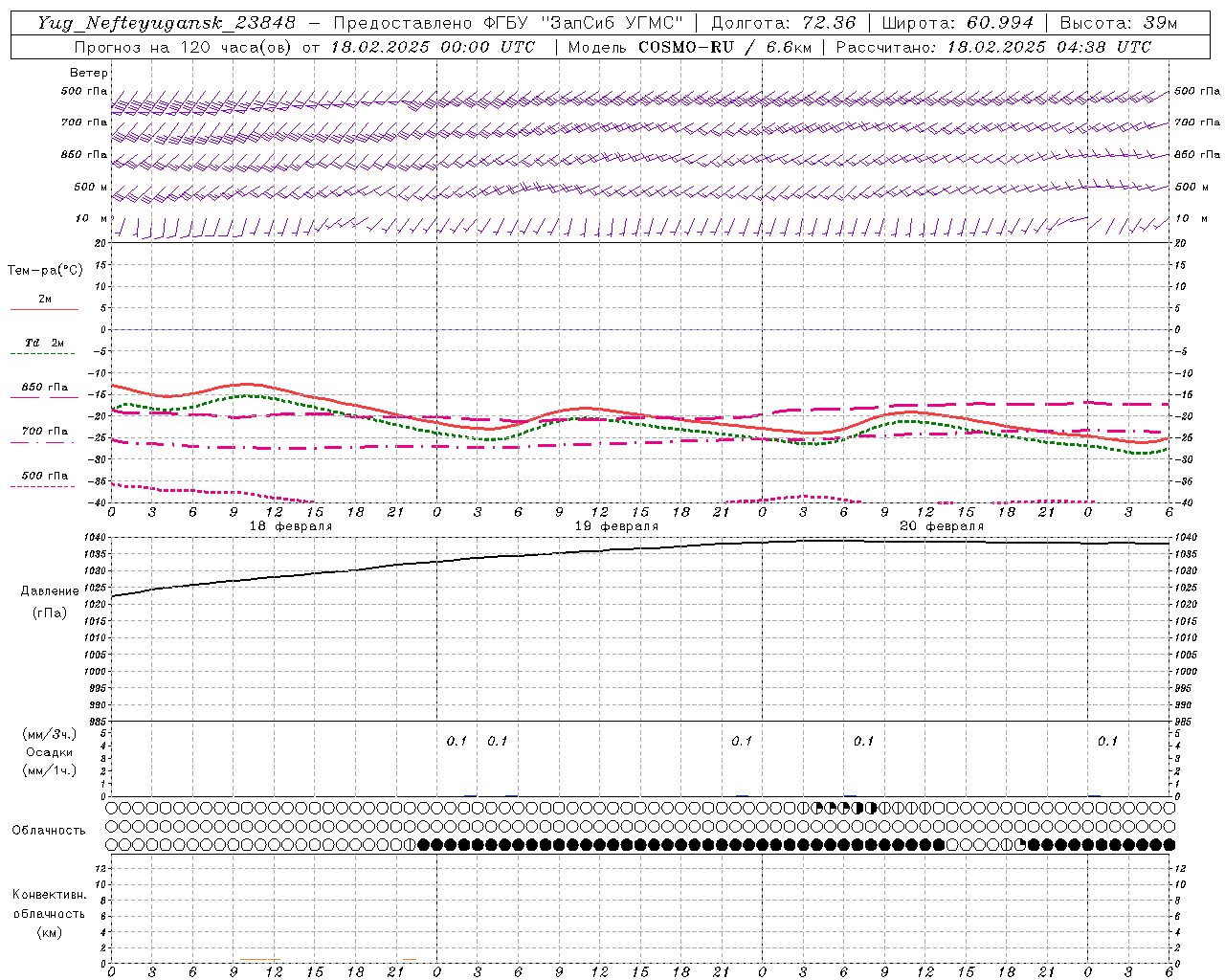
Task: Click the (мм/1ч.) unit label
Action: (x=50, y=770)
